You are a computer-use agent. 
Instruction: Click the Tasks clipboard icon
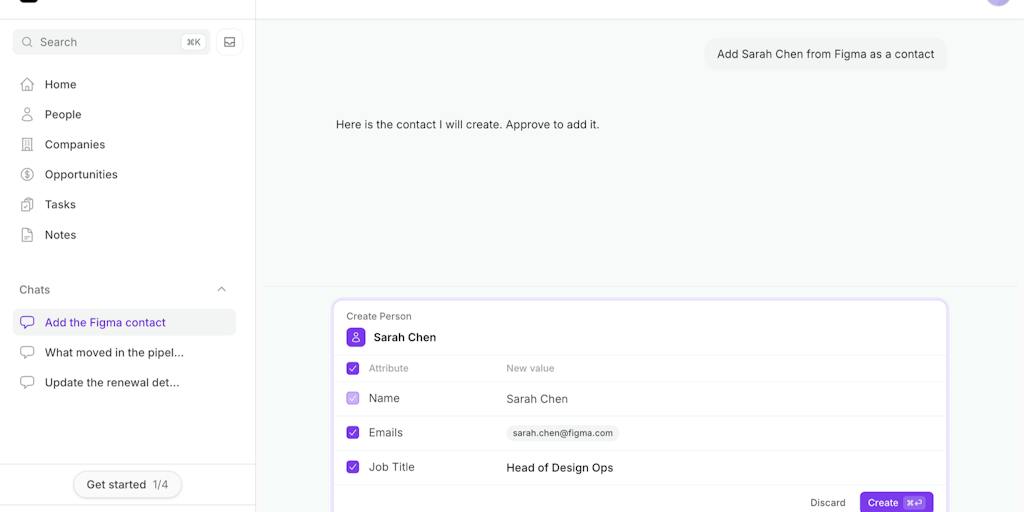(27, 204)
